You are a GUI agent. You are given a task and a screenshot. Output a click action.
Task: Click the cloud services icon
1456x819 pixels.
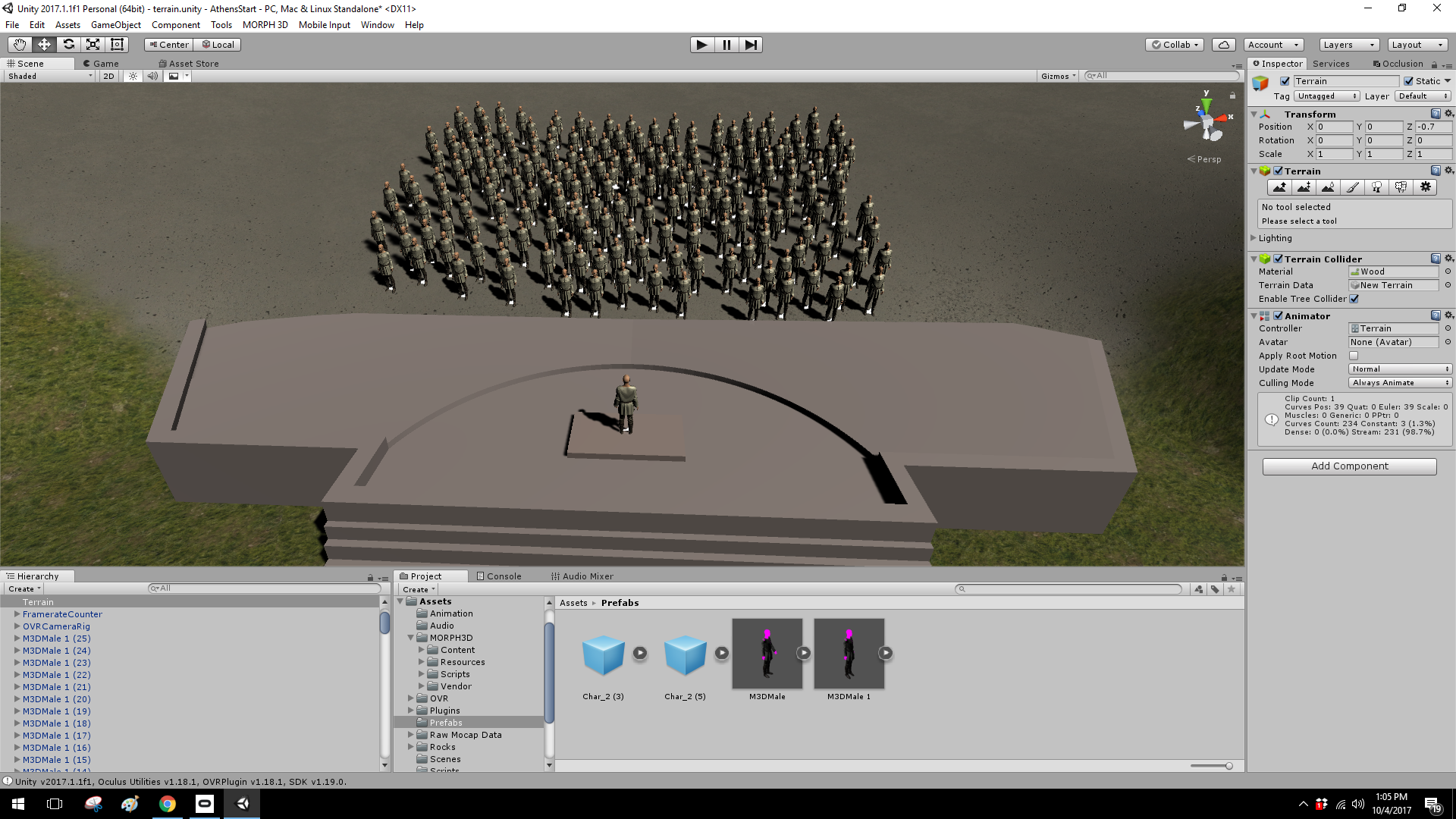point(1223,45)
